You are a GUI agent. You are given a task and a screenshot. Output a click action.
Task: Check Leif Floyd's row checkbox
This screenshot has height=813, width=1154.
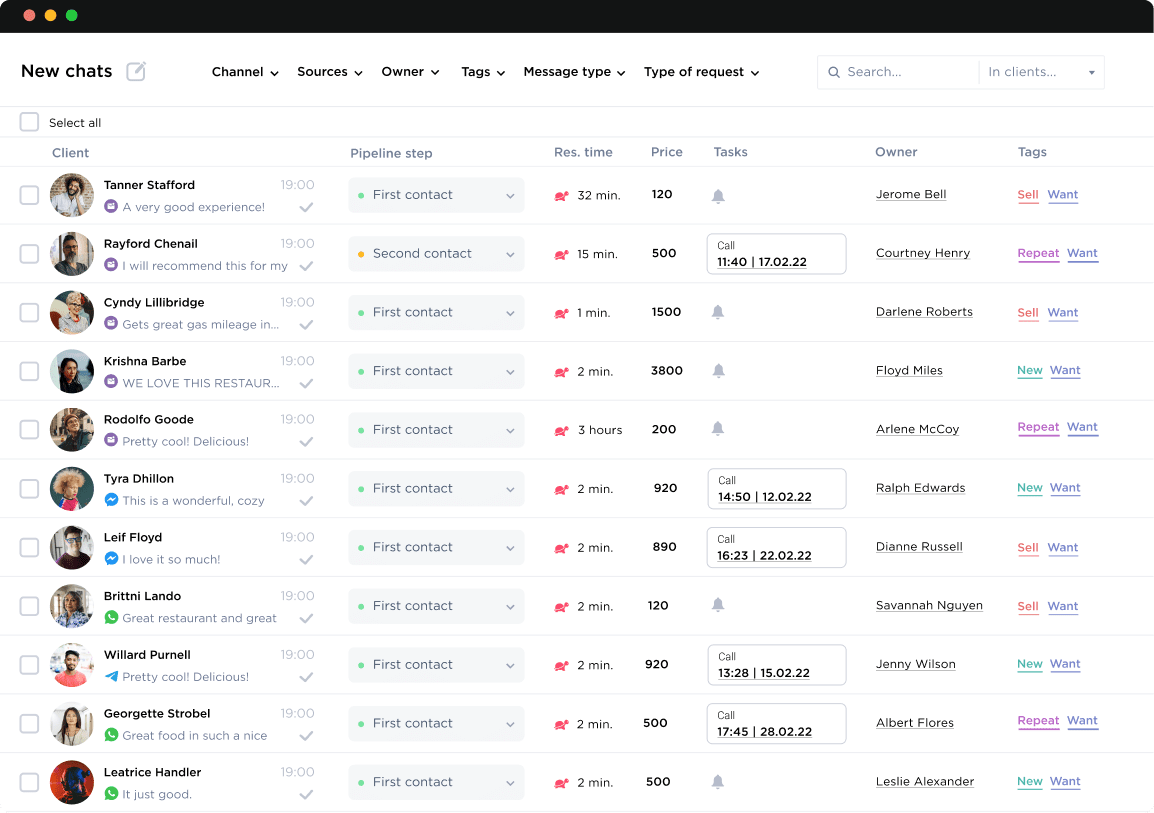point(29,547)
